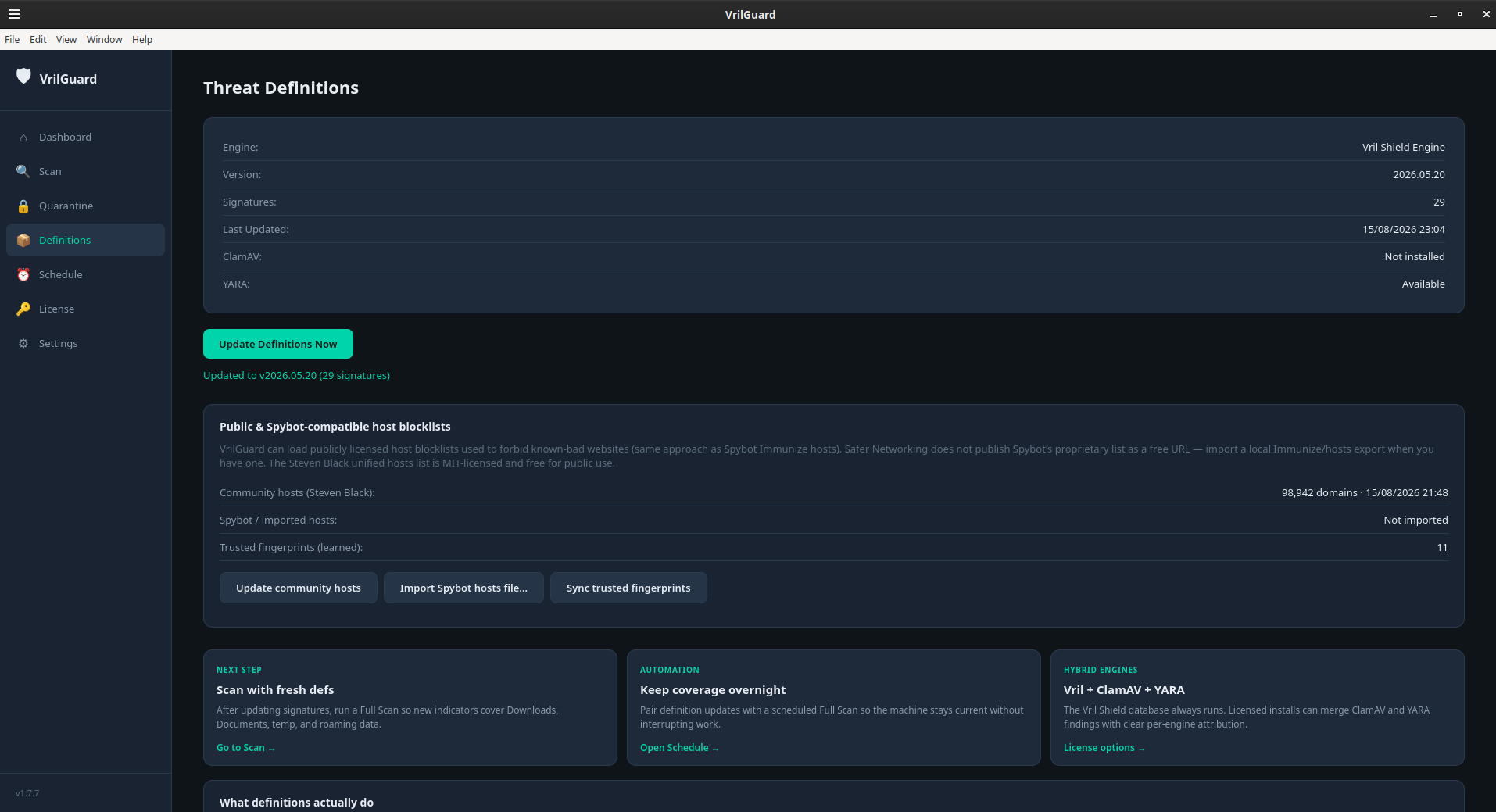
Task: Click the Settings gear icon
Action: pyautogui.click(x=23, y=343)
